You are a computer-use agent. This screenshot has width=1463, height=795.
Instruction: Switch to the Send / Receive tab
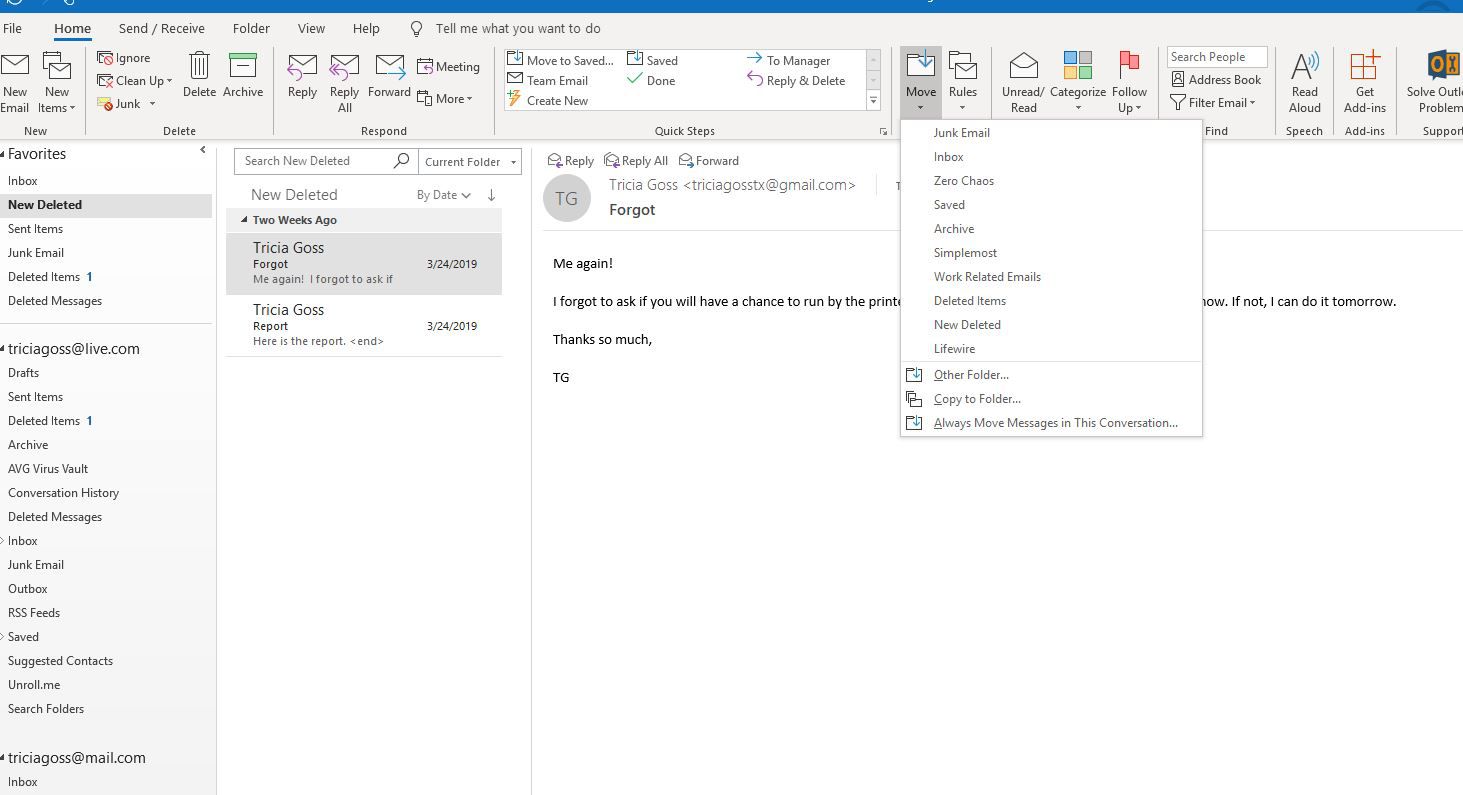tap(161, 29)
